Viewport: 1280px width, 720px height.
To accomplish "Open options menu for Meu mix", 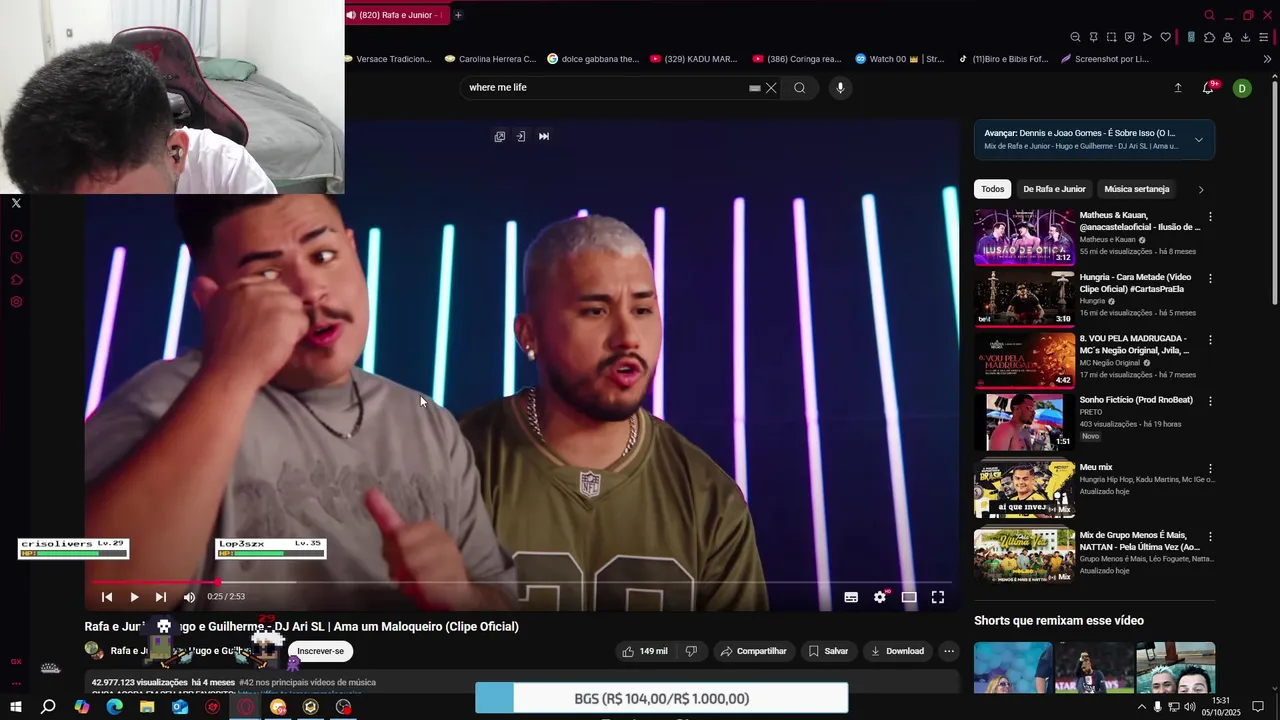I will click(x=1210, y=469).
